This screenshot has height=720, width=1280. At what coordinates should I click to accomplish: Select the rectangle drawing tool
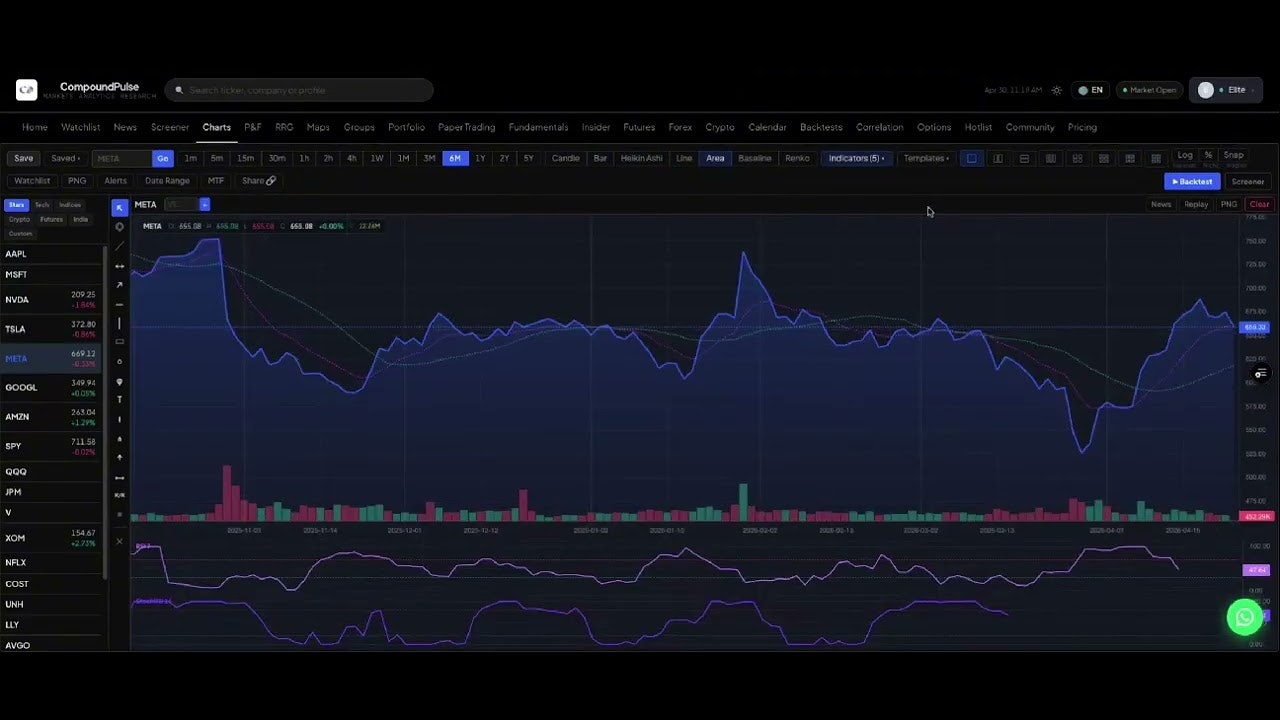[119, 342]
